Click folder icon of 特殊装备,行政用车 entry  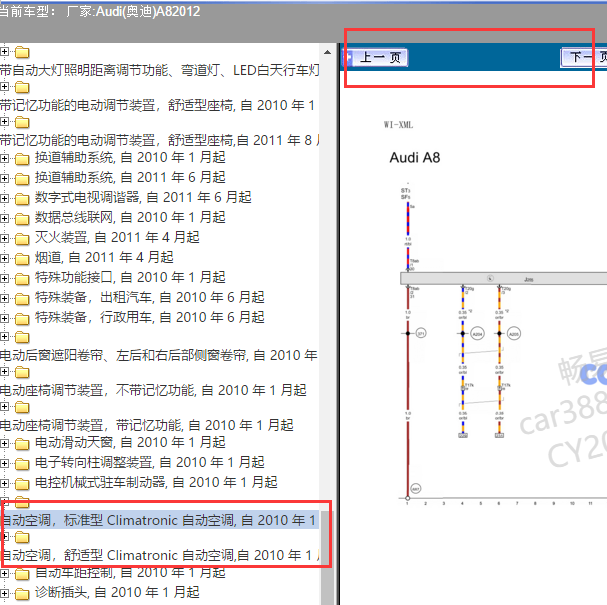click(x=22, y=319)
